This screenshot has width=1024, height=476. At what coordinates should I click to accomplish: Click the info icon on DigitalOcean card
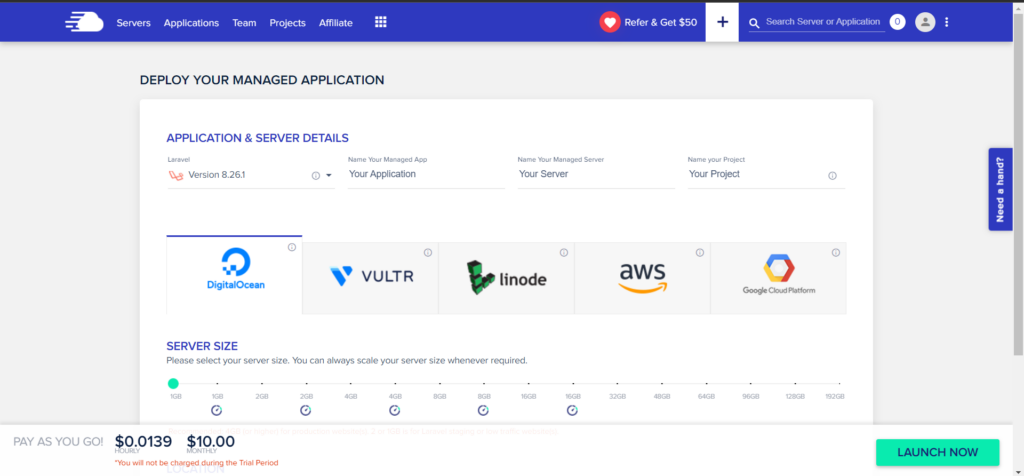[292, 247]
